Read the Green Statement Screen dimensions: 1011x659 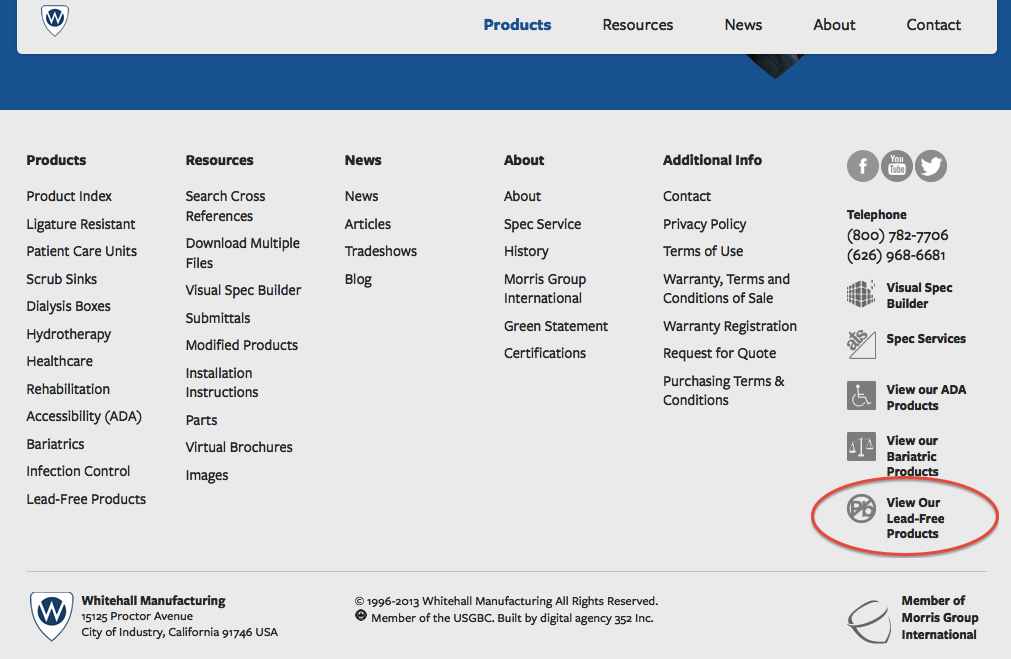click(x=556, y=326)
